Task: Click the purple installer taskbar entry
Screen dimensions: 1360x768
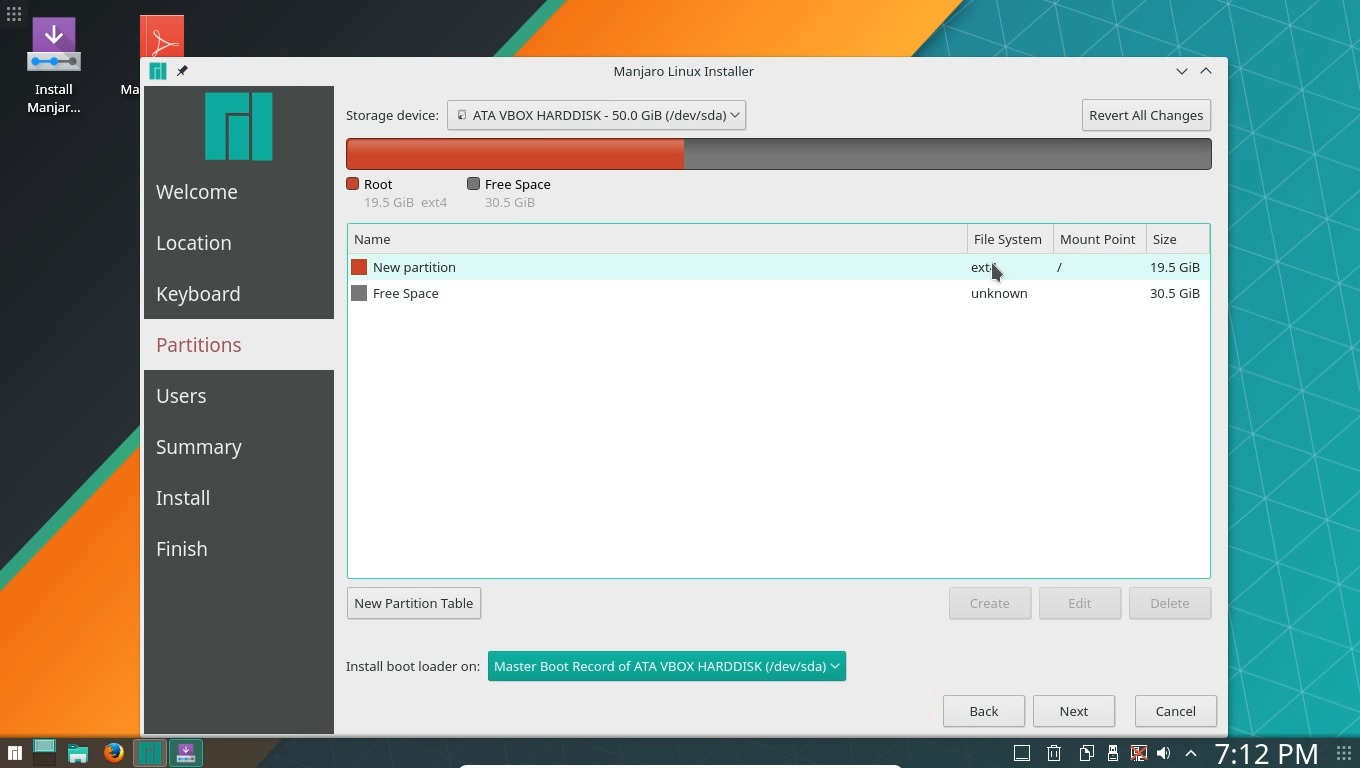Action: 185,752
